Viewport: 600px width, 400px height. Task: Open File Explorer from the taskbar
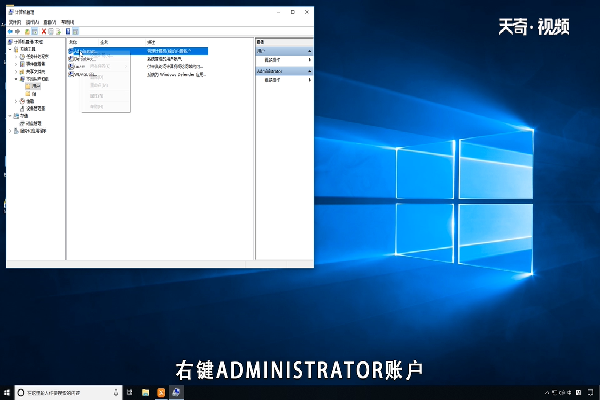coord(145,392)
